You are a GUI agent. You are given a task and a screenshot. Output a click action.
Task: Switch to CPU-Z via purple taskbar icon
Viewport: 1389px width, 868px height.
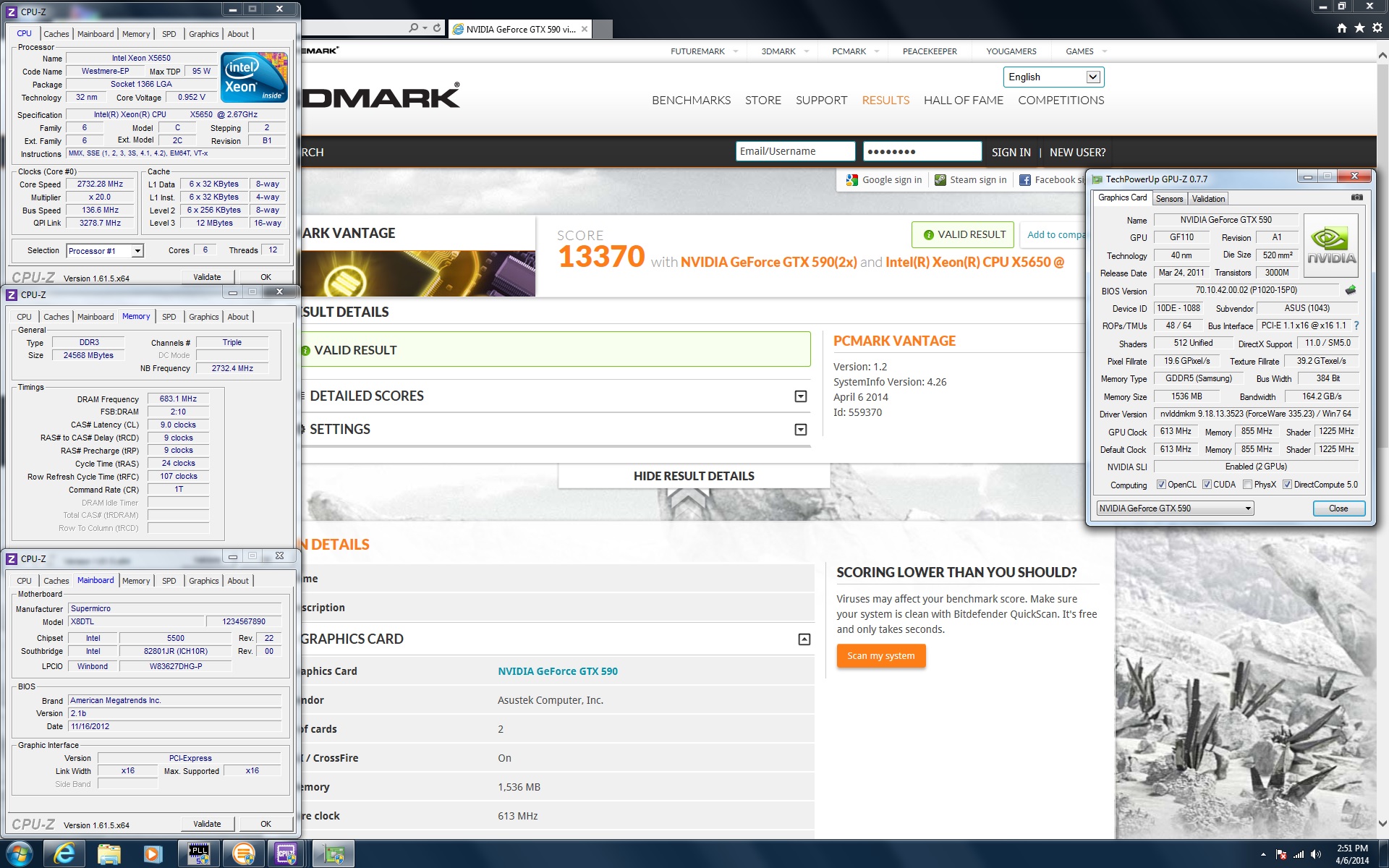(287, 854)
